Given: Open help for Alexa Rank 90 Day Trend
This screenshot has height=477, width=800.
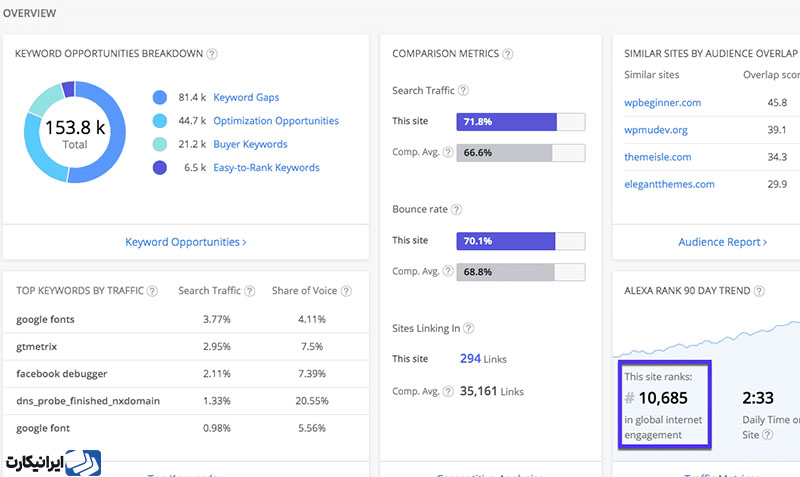Looking at the screenshot, I should [759, 291].
